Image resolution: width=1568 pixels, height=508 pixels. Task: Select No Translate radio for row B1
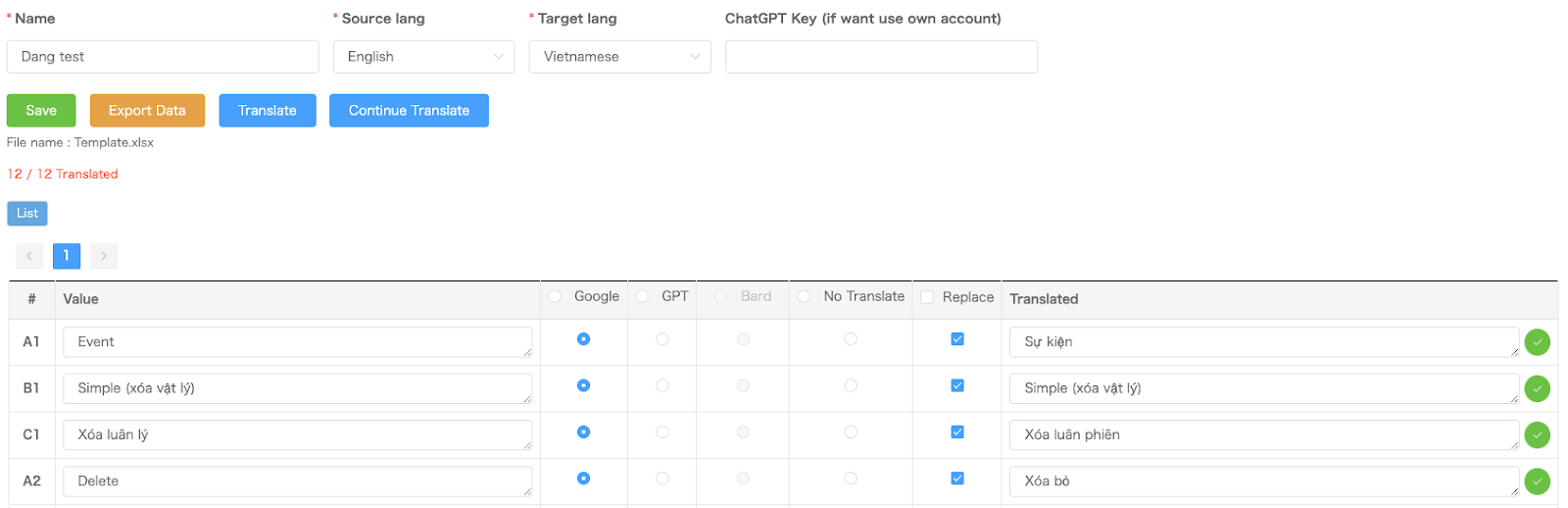click(851, 385)
